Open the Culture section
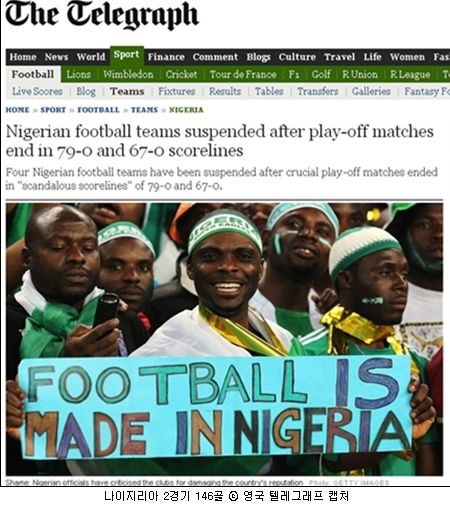 tap(297, 57)
